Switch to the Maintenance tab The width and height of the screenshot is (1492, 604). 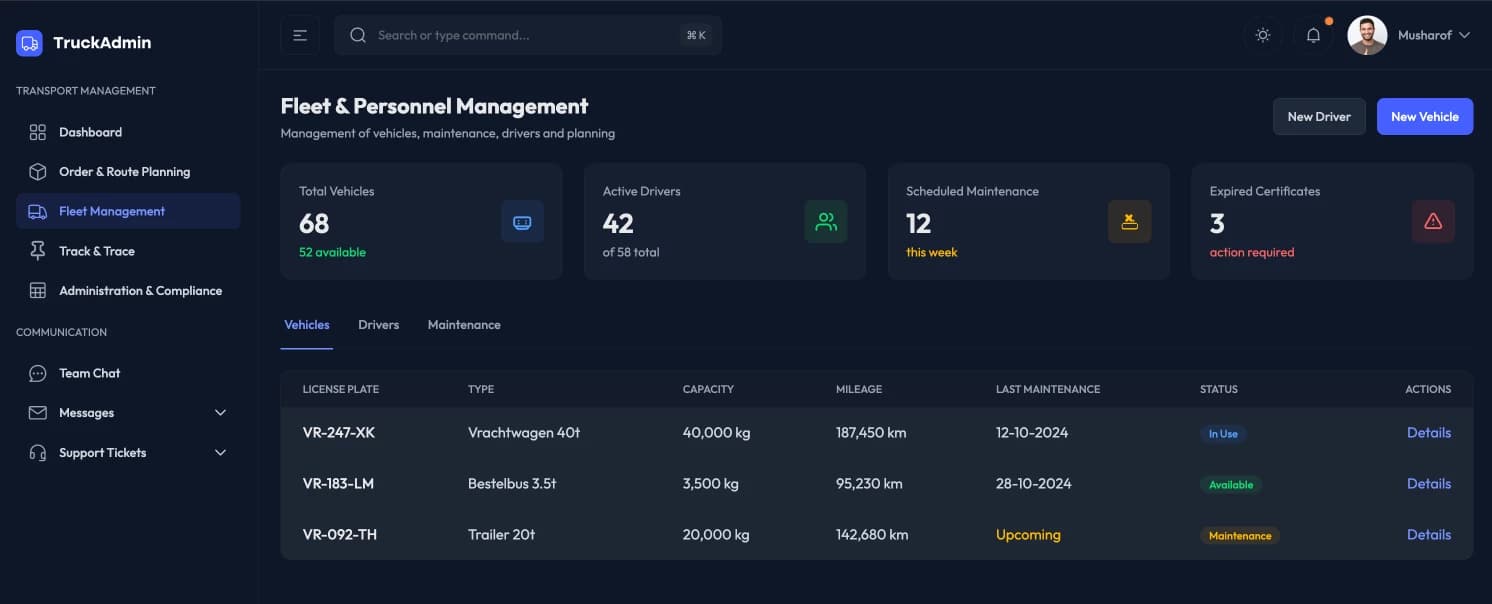pos(464,325)
